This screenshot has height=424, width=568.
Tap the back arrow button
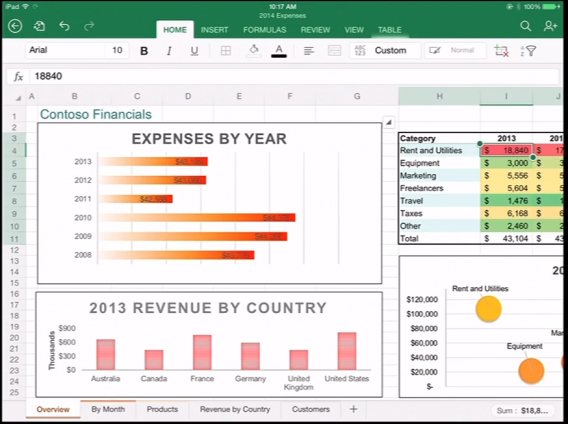pos(15,26)
